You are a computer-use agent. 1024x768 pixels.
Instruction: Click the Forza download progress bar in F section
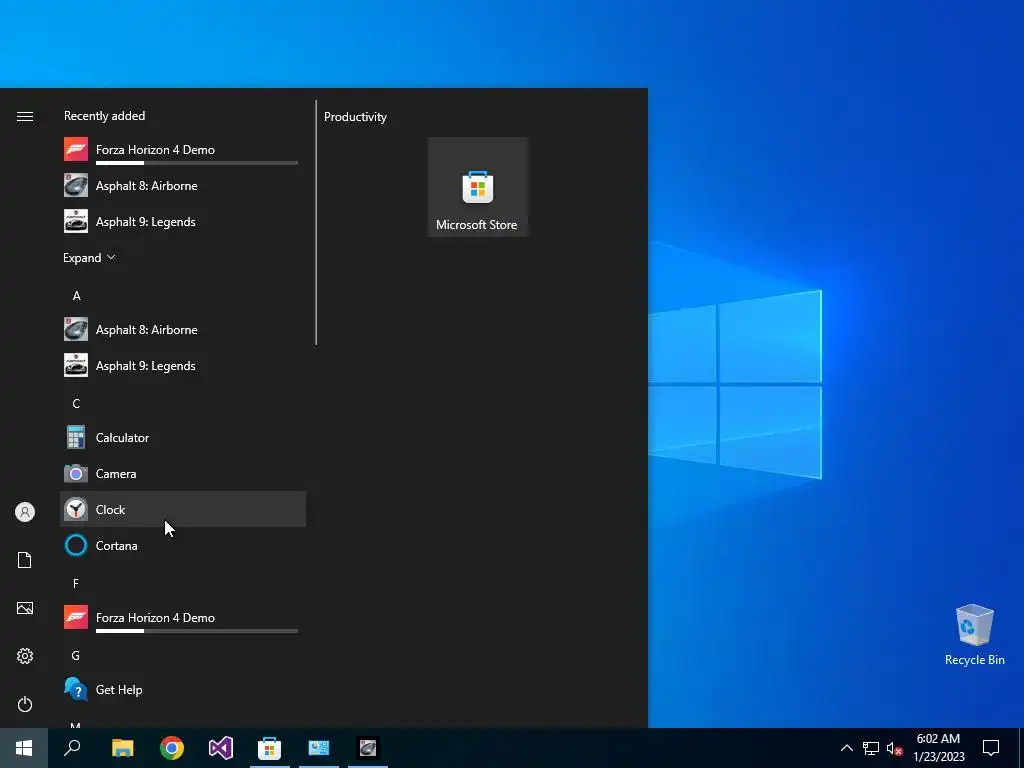pos(197,631)
